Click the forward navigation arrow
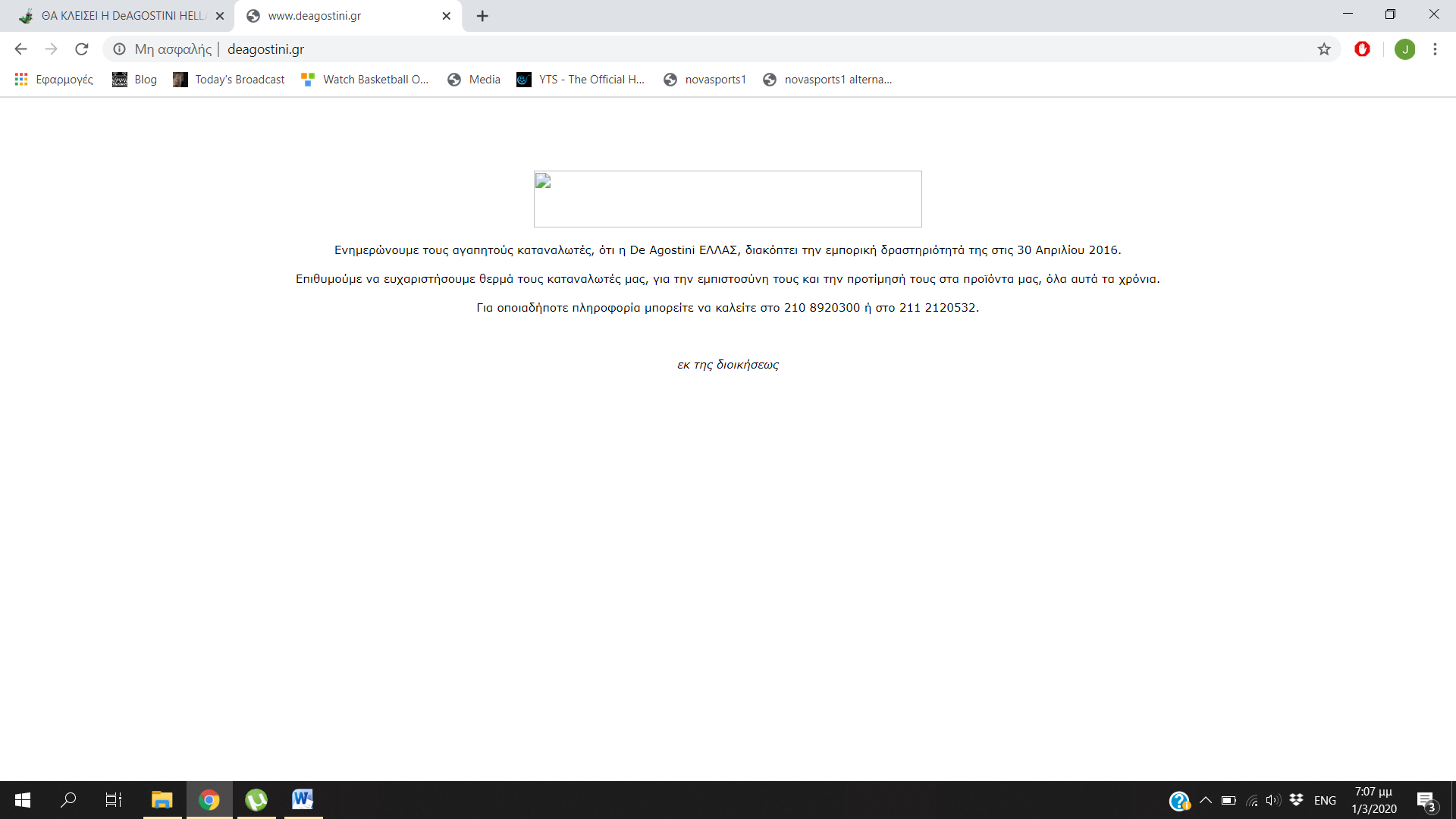Viewport: 1456px width, 819px height. click(51, 49)
